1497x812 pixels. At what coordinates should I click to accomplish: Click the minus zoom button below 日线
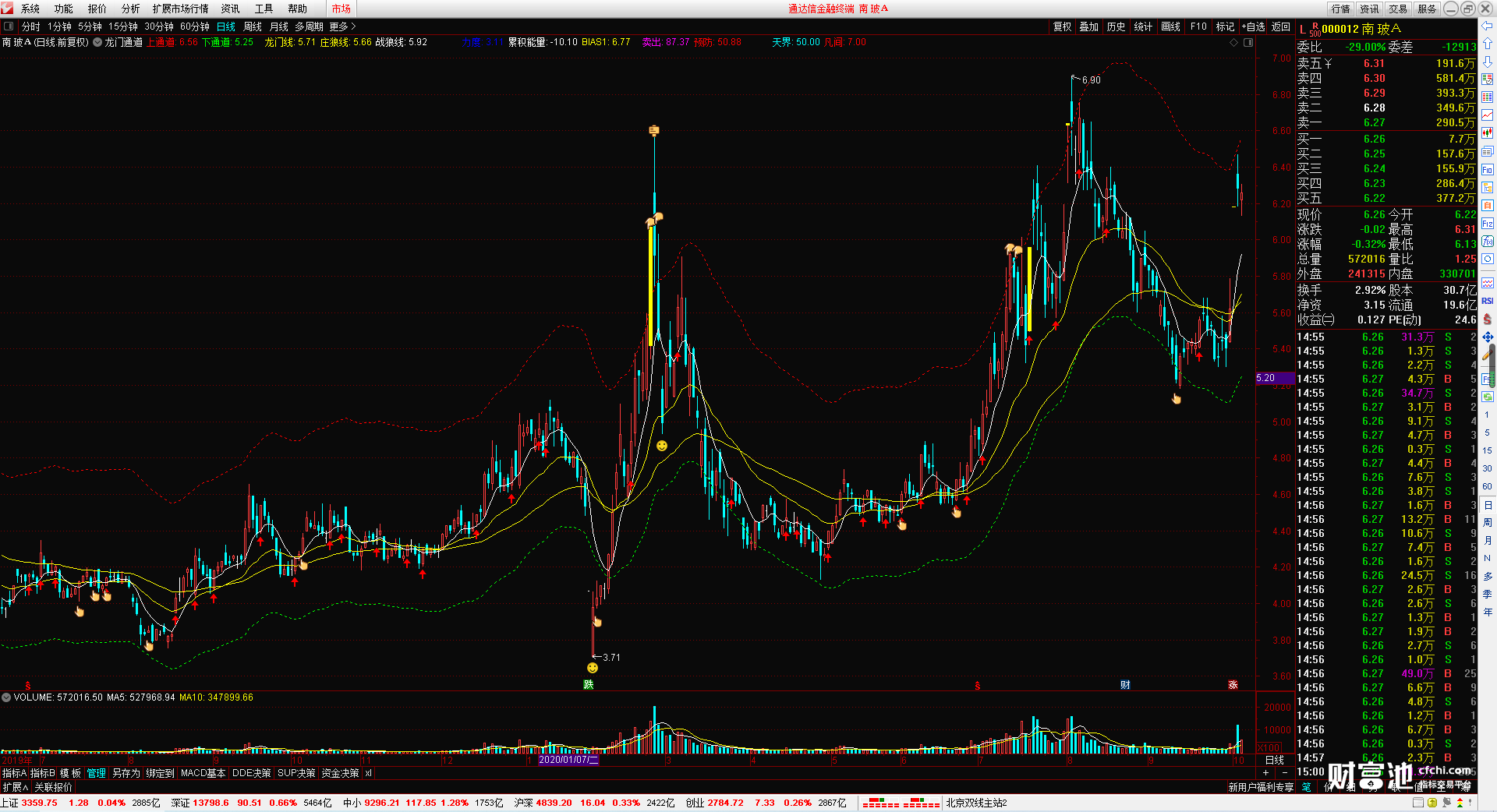tap(1285, 772)
